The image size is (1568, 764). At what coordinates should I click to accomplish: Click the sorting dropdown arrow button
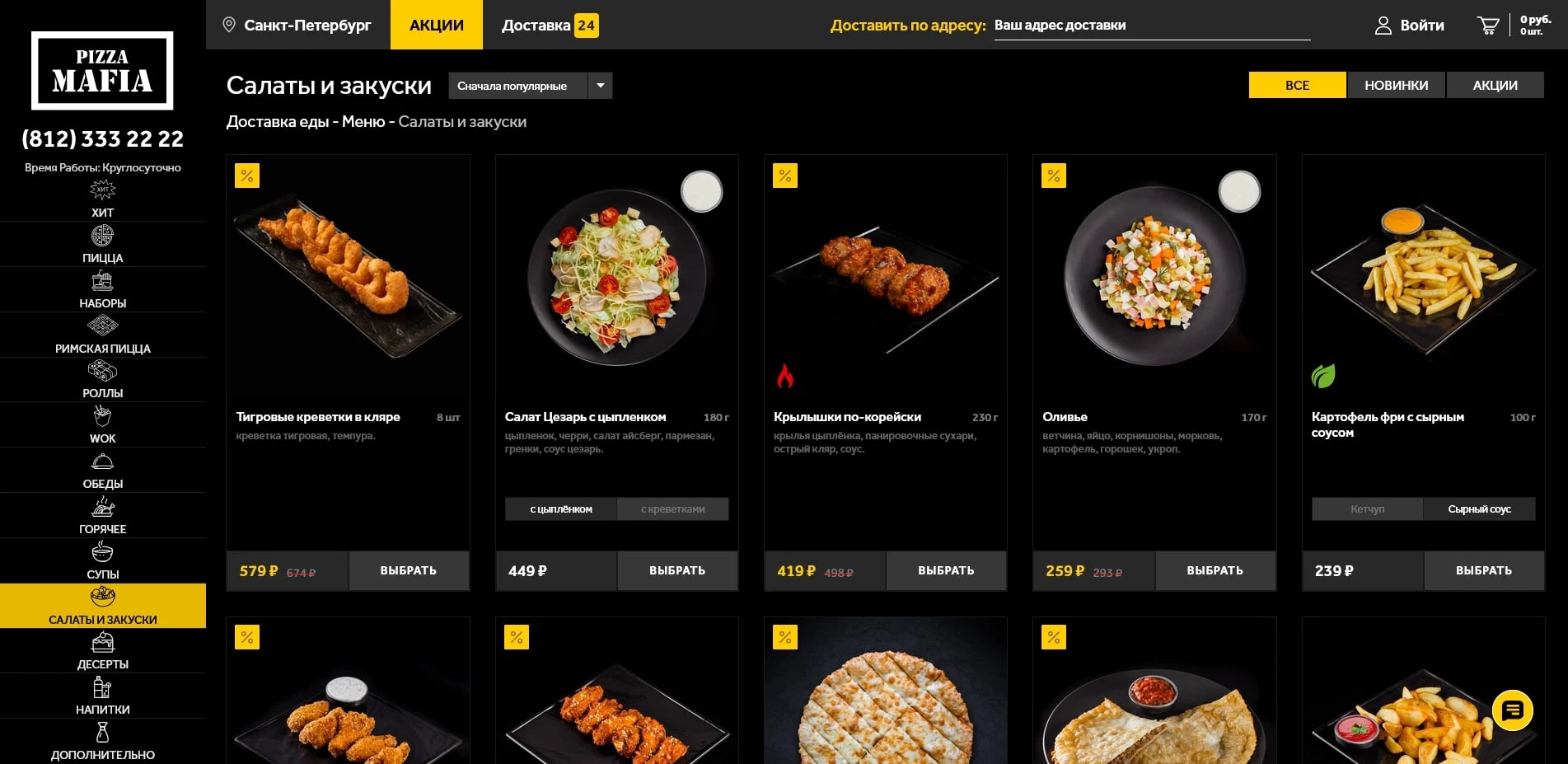tap(601, 86)
